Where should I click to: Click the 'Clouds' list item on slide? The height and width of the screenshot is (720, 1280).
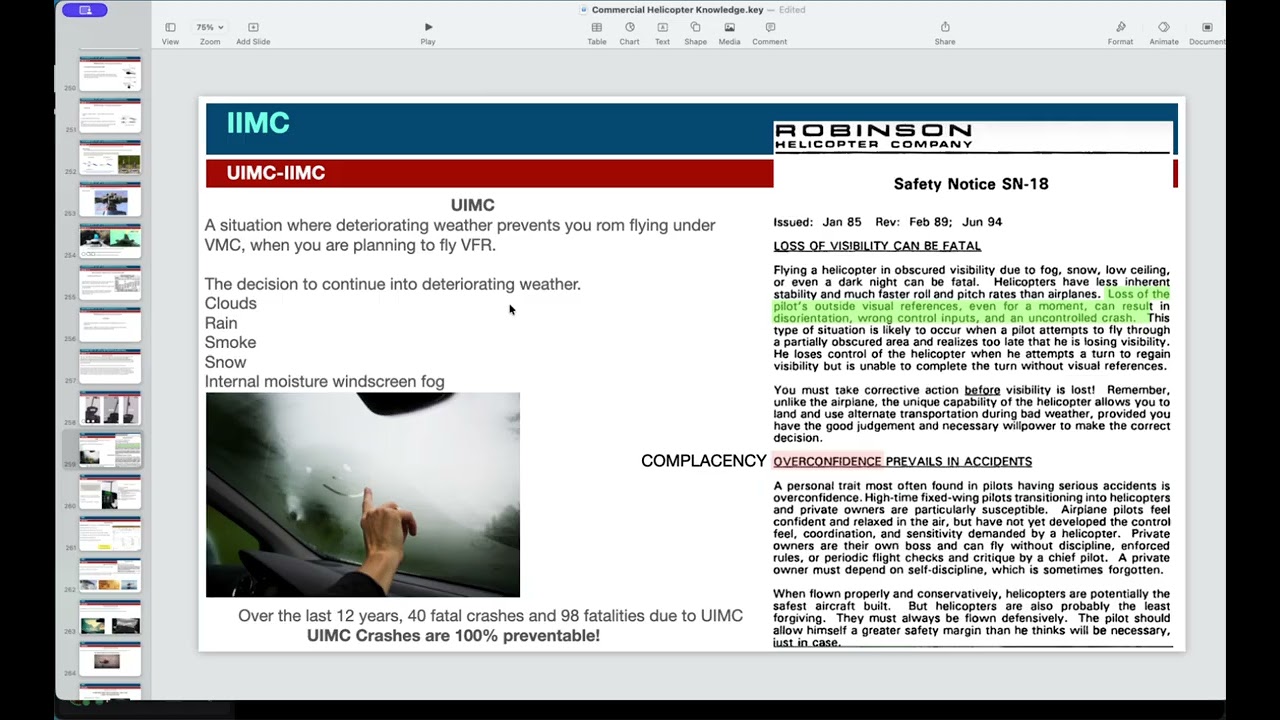click(231, 303)
